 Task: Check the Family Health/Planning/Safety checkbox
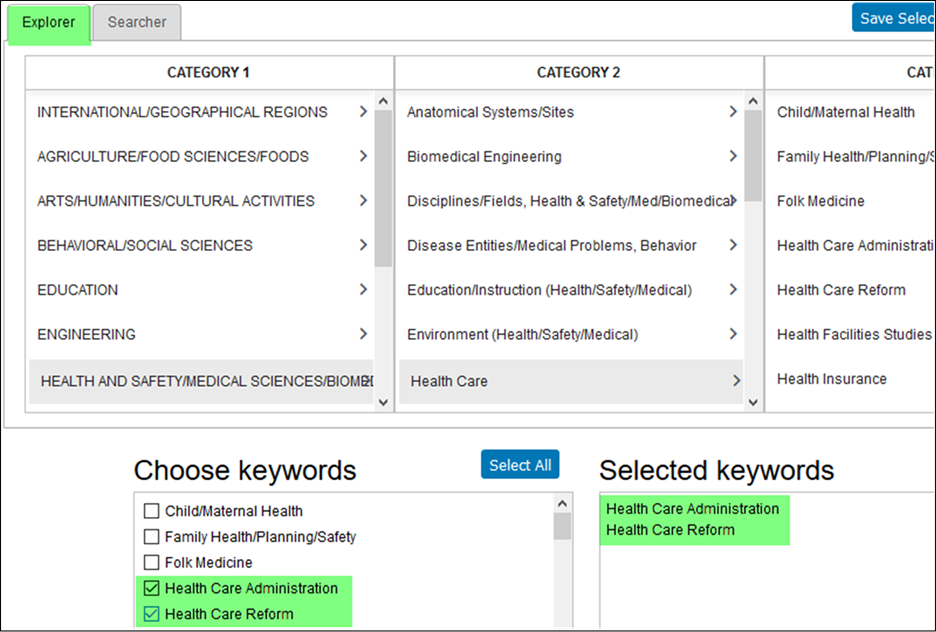click(x=151, y=536)
